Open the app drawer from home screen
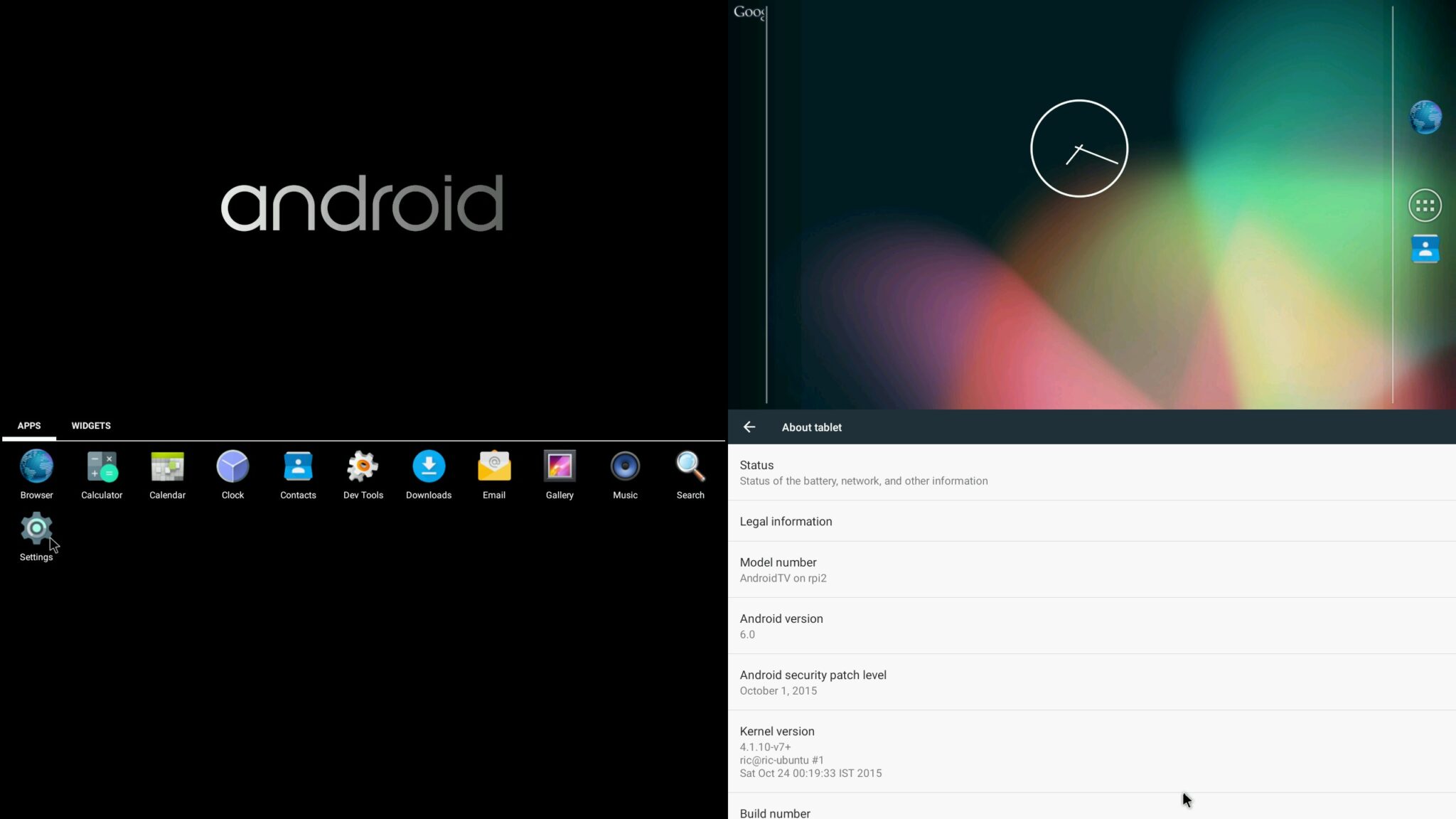The image size is (1456, 819). [1425, 206]
